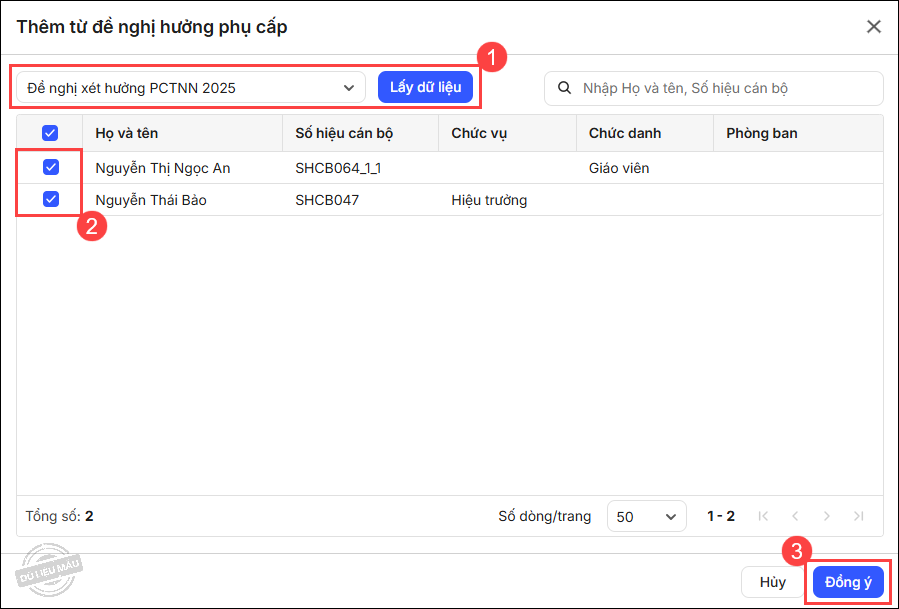Click the Phòng ban column header
Screen dimensions: 899x609
click(x=762, y=133)
